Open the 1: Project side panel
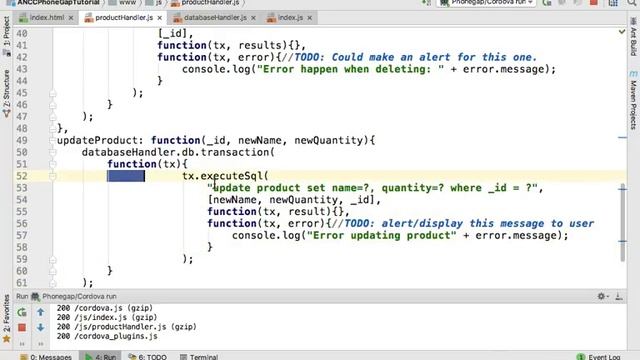640x360 pixels. 6,37
